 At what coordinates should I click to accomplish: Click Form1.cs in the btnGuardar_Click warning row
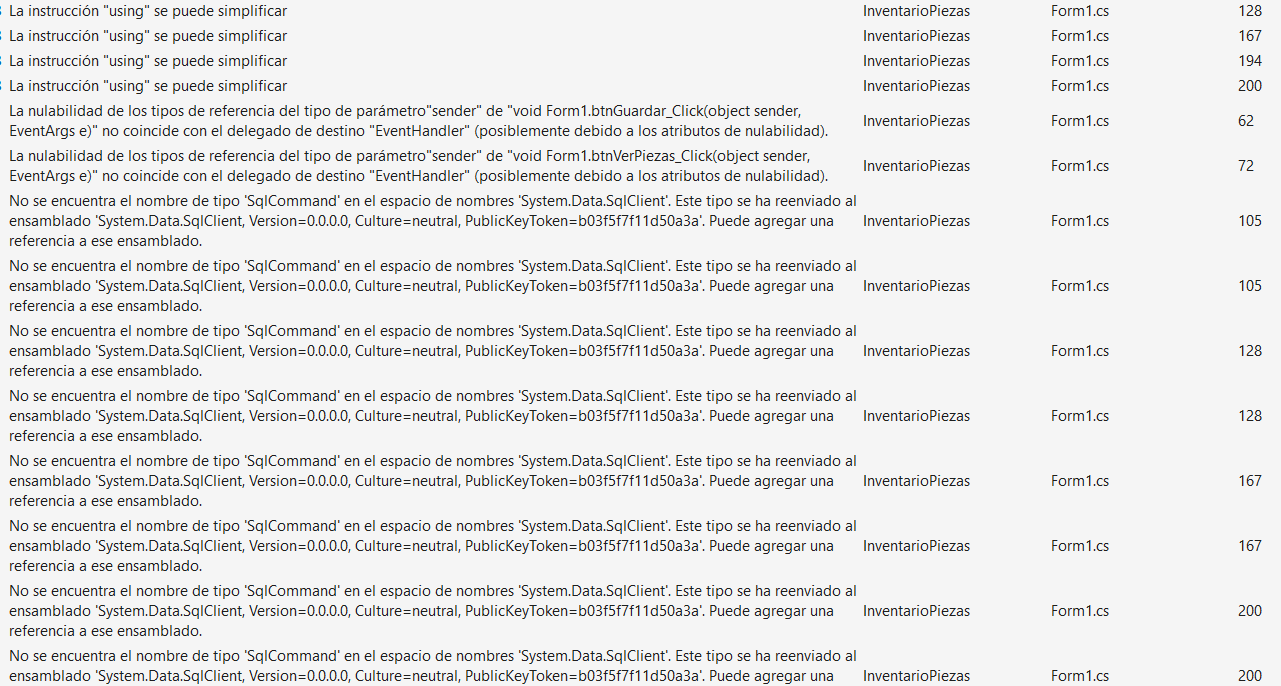(1079, 121)
